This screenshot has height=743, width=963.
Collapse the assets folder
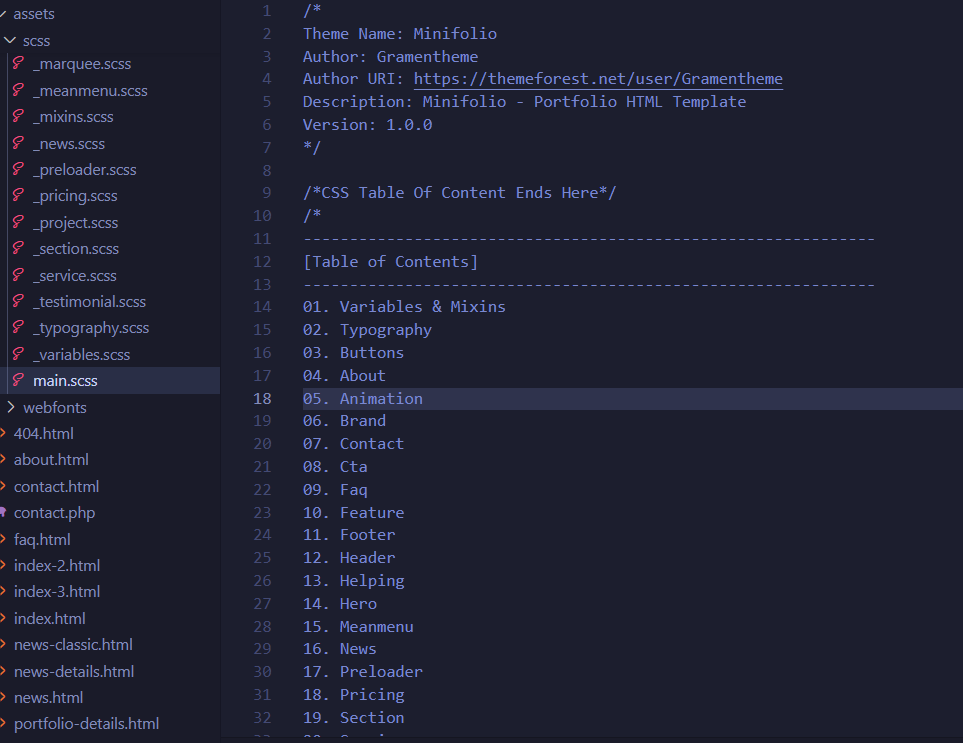click(3, 14)
